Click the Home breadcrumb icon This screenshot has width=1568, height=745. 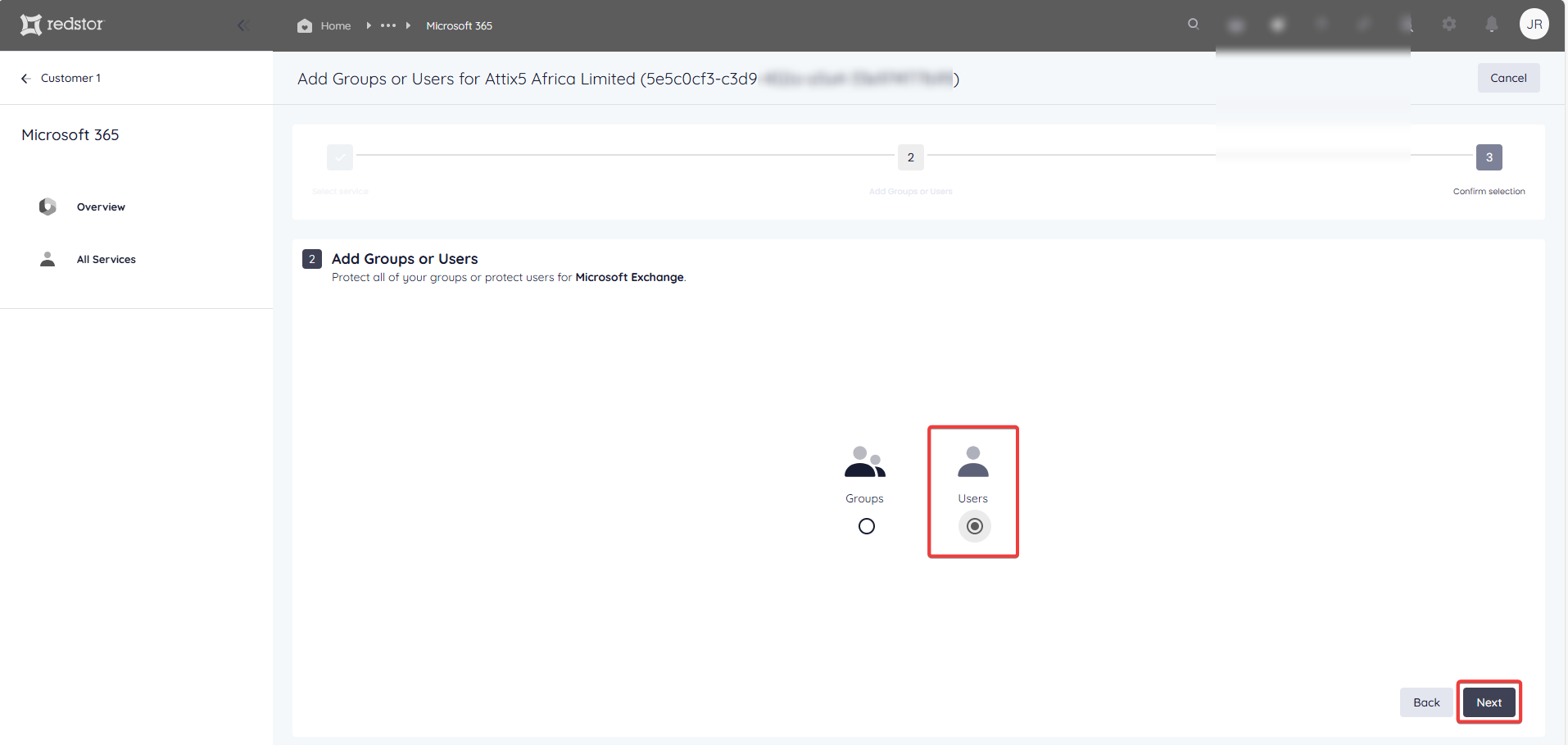point(305,25)
